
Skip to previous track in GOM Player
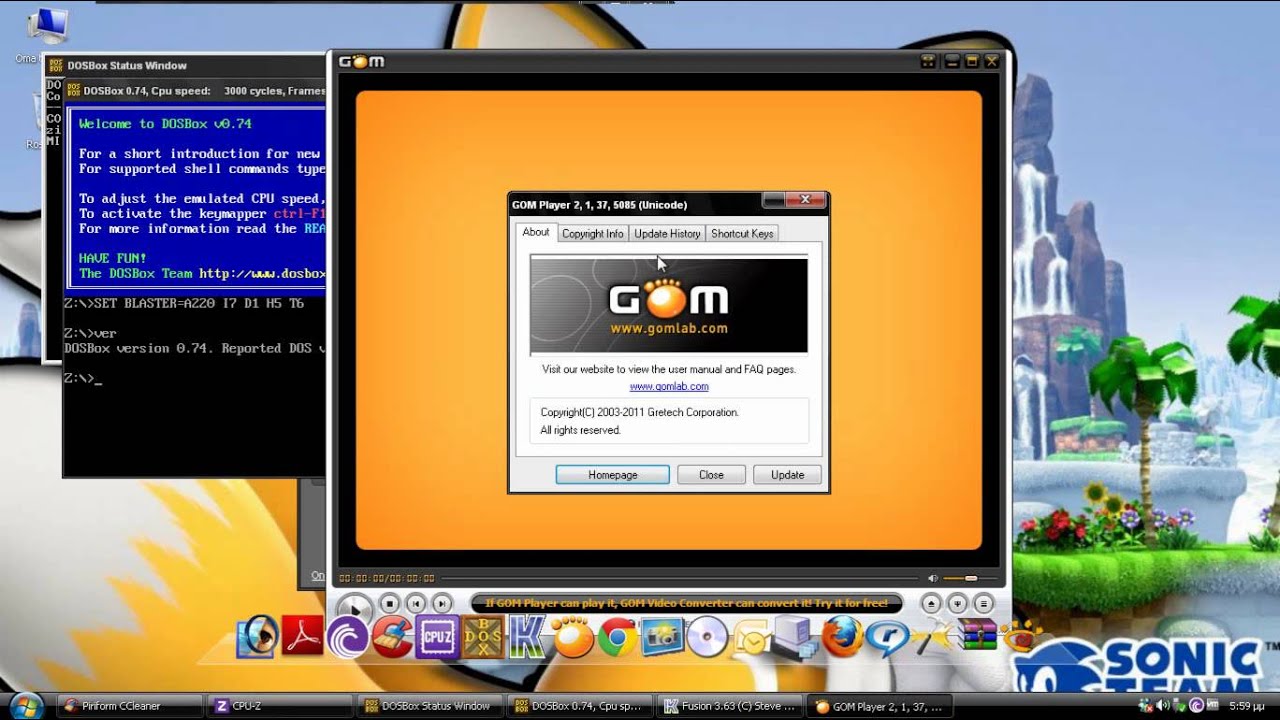(x=415, y=603)
